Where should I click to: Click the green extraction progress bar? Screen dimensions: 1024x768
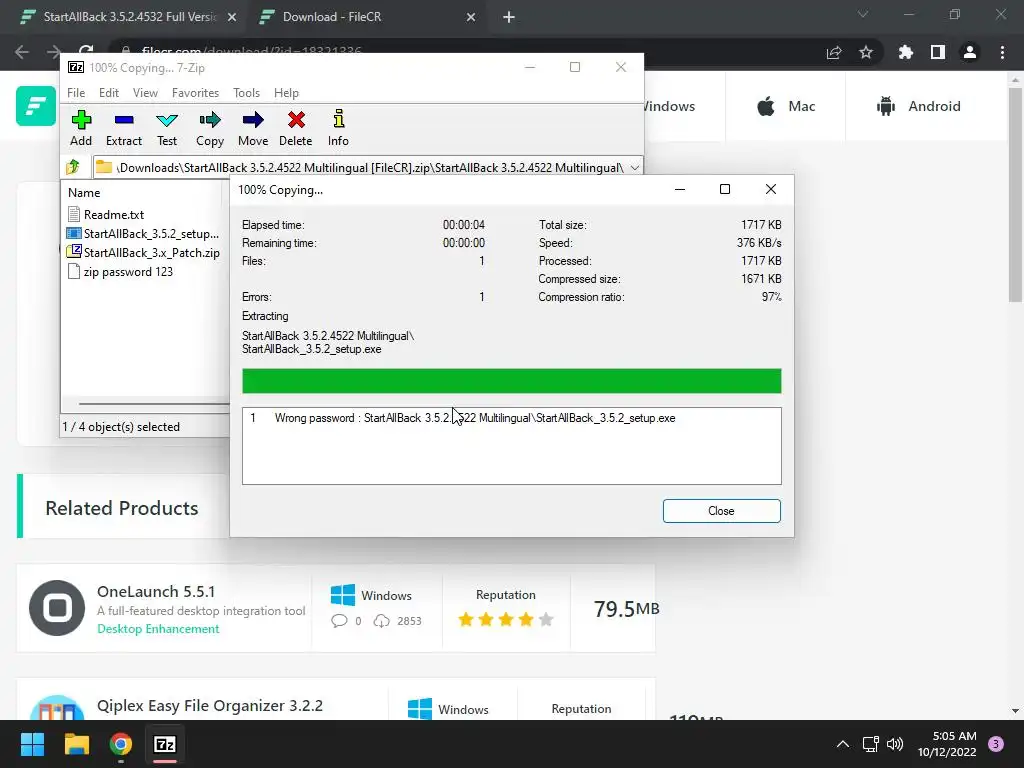pos(511,381)
